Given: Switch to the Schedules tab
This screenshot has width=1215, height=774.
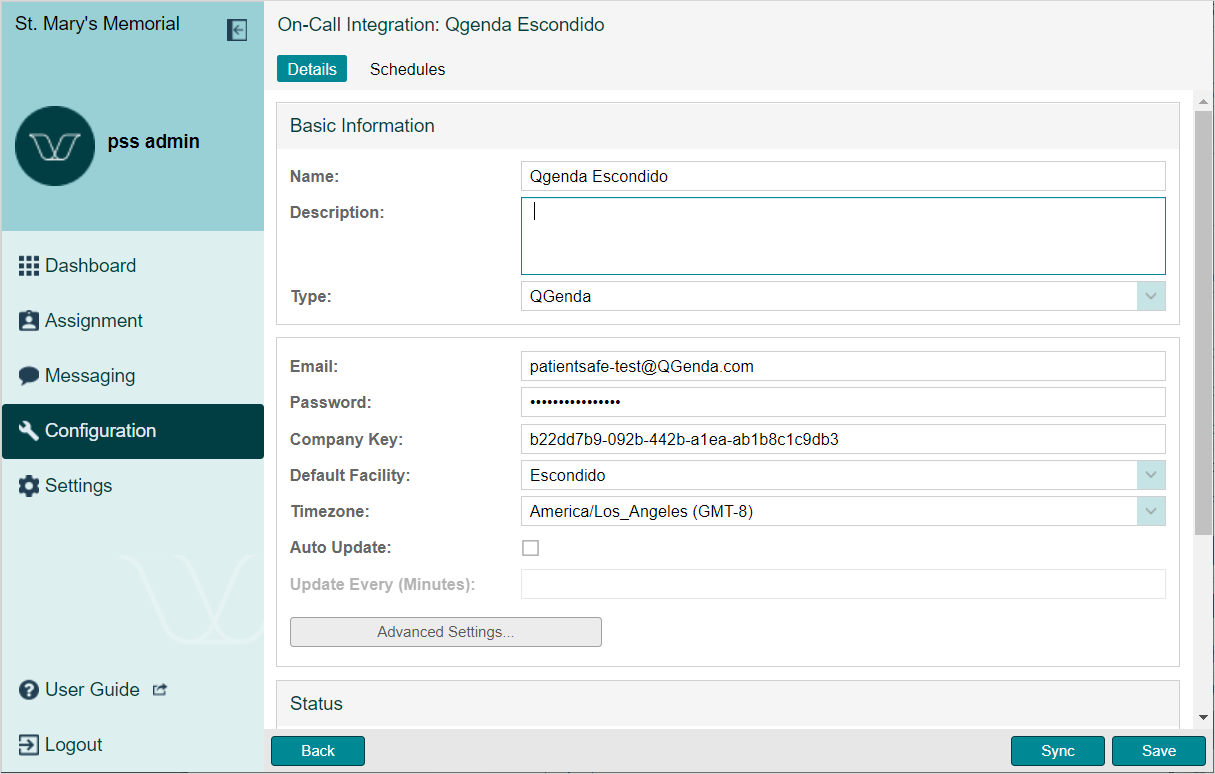Looking at the screenshot, I should click(x=407, y=69).
